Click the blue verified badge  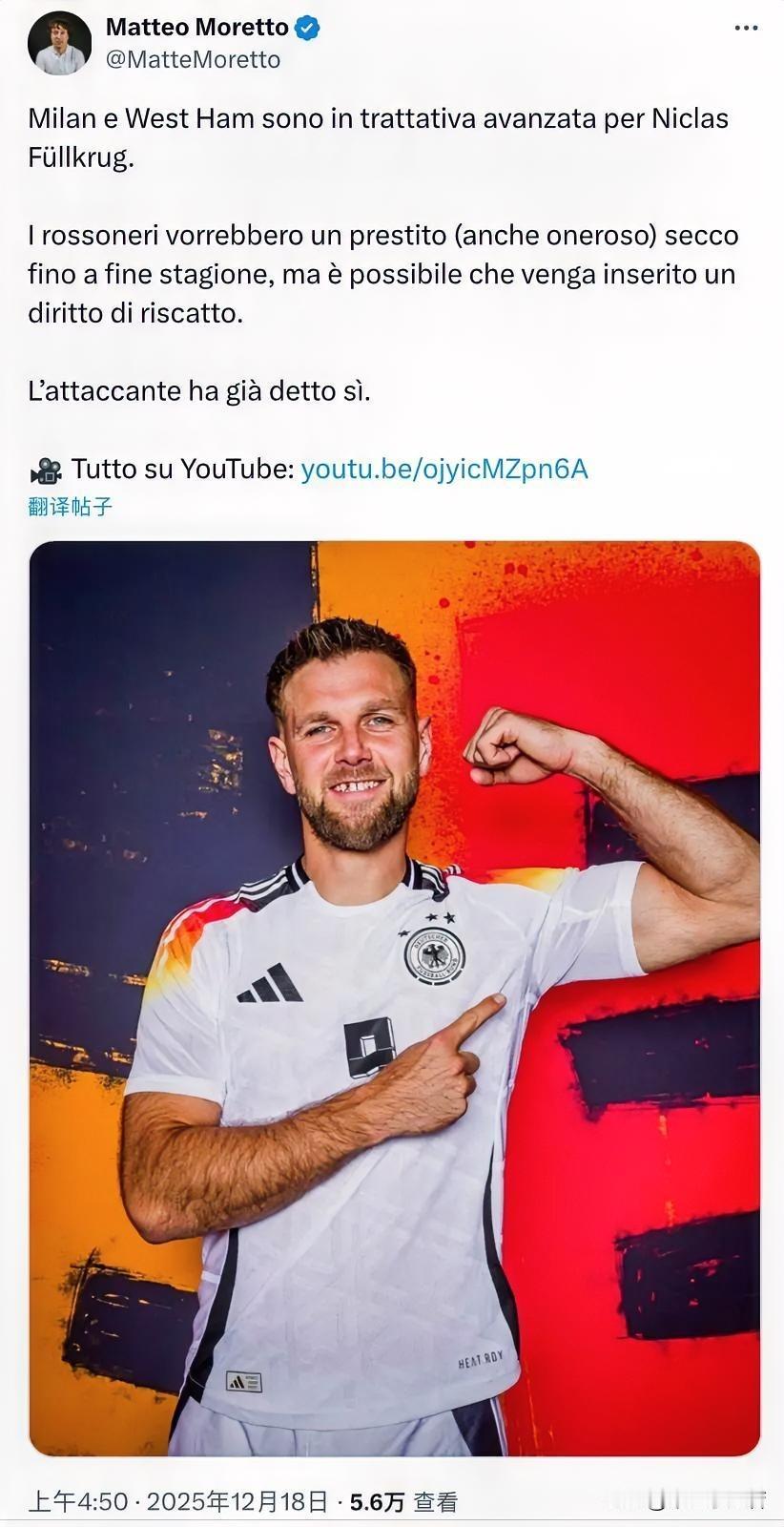coord(307,28)
